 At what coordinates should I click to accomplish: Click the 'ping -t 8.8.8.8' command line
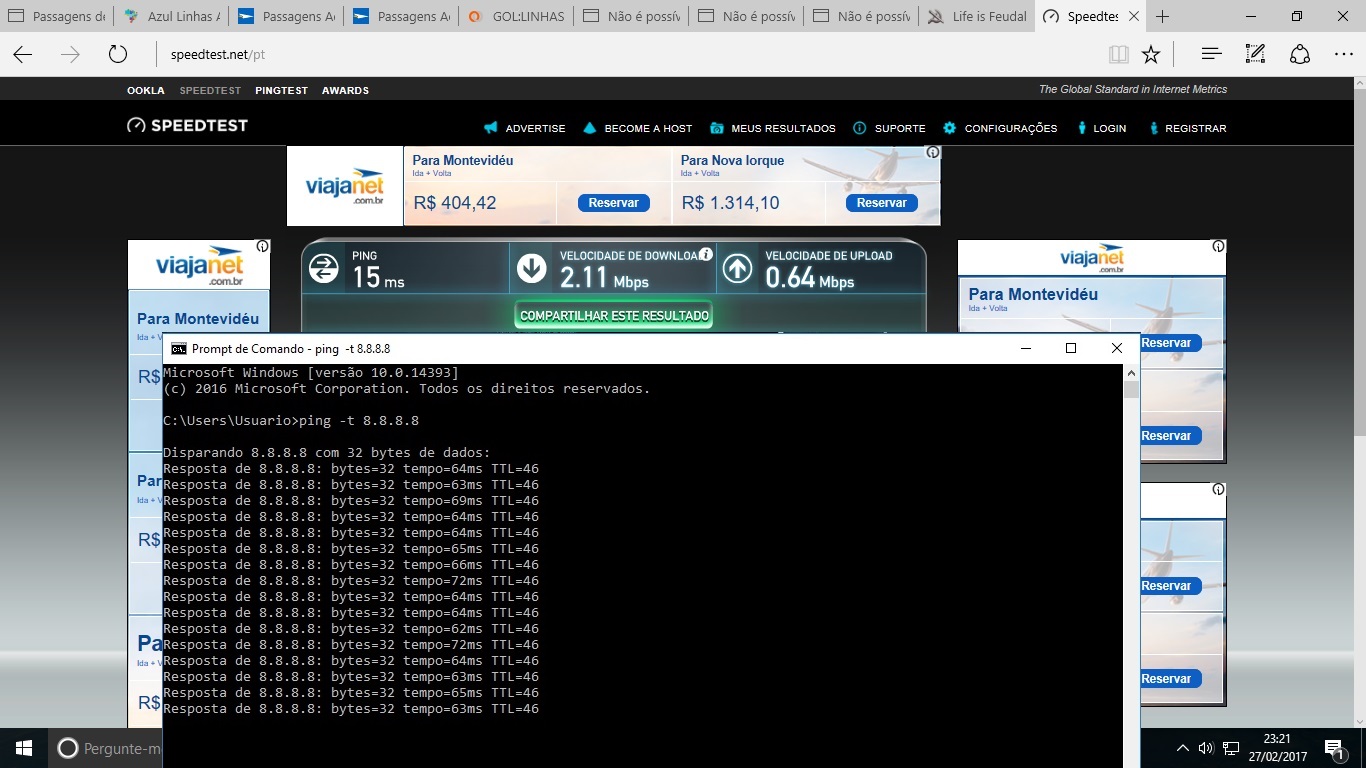[x=291, y=421]
